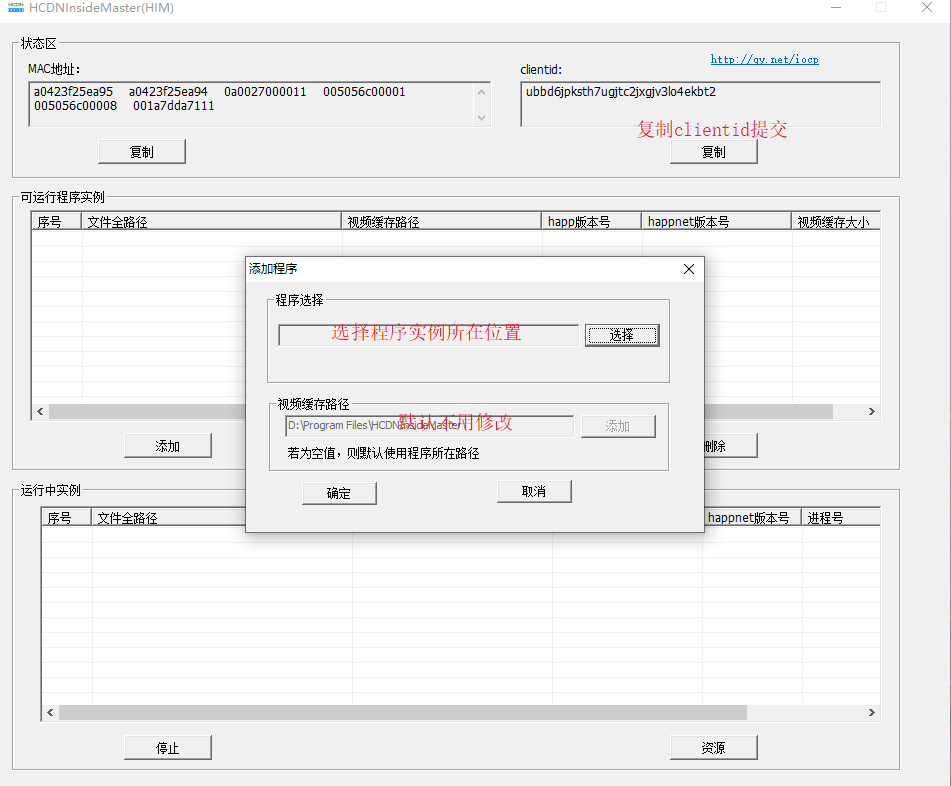Image resolution: width=951 pixels, height=786 pixels.
Task: Click the text 若为空值，则默认使用程序所在路径
Action: (x=383, y=454)
